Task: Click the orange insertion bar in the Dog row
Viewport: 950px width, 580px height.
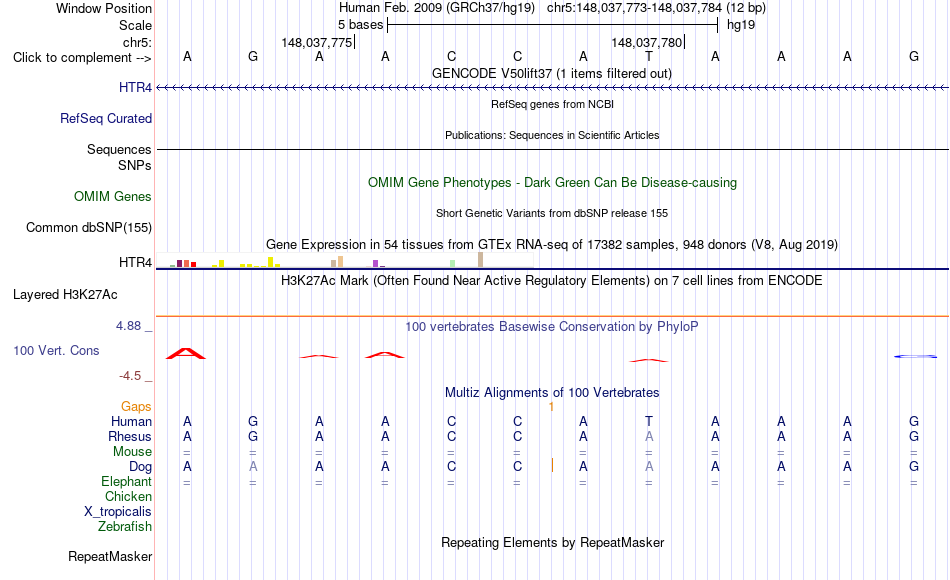Action: [x=552, y=465]
